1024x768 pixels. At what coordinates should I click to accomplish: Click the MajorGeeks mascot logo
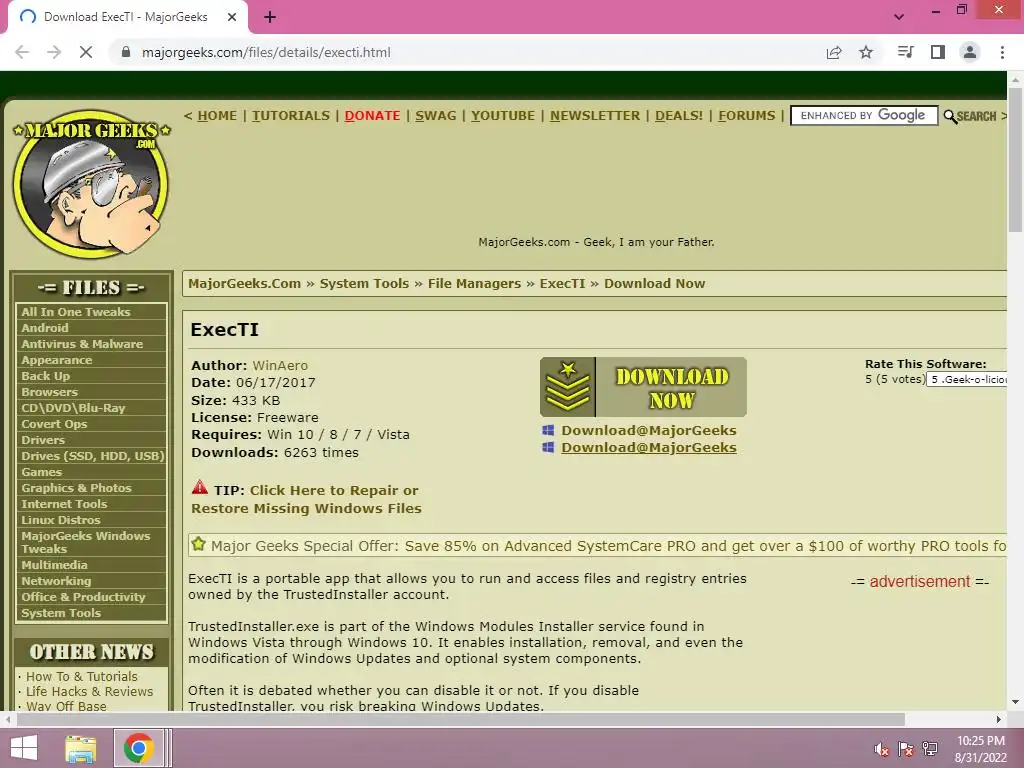[x=91, y=184]
